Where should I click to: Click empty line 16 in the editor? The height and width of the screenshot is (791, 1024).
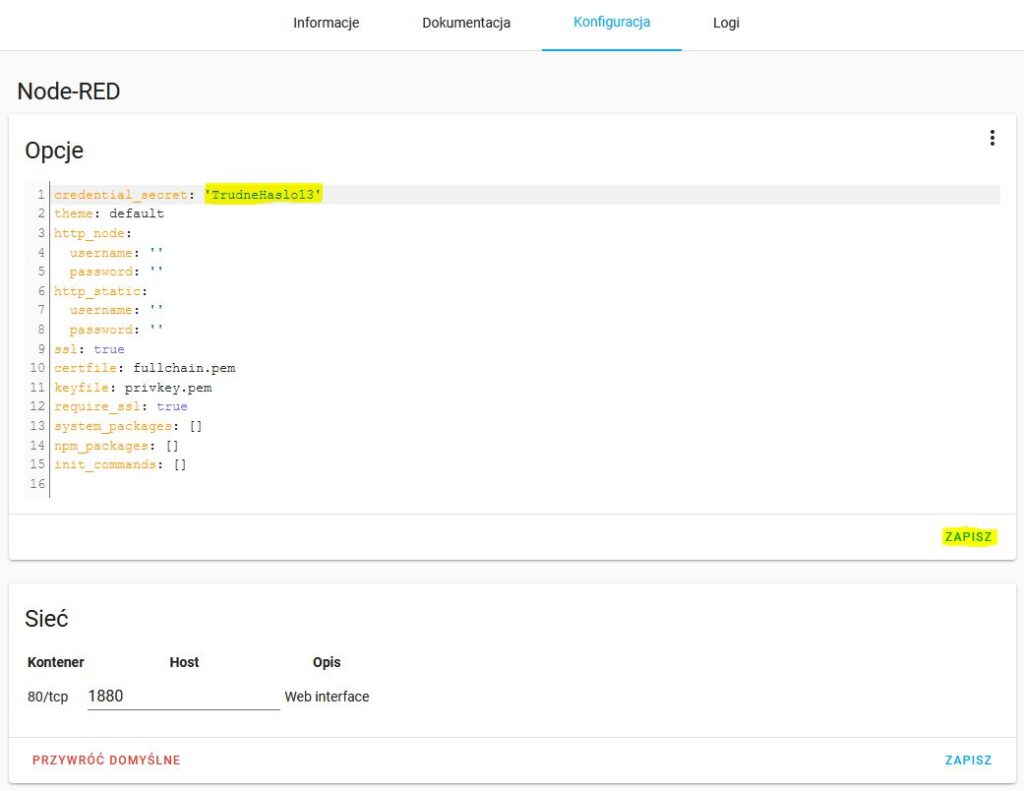(x=100, y=483)
